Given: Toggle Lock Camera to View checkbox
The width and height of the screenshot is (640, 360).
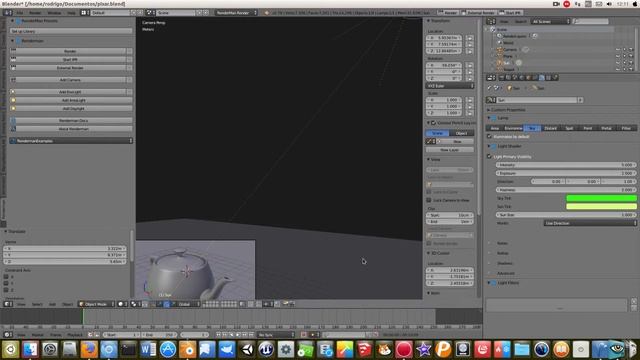Looking at the screenshot, I should click(x=429, y=200).
